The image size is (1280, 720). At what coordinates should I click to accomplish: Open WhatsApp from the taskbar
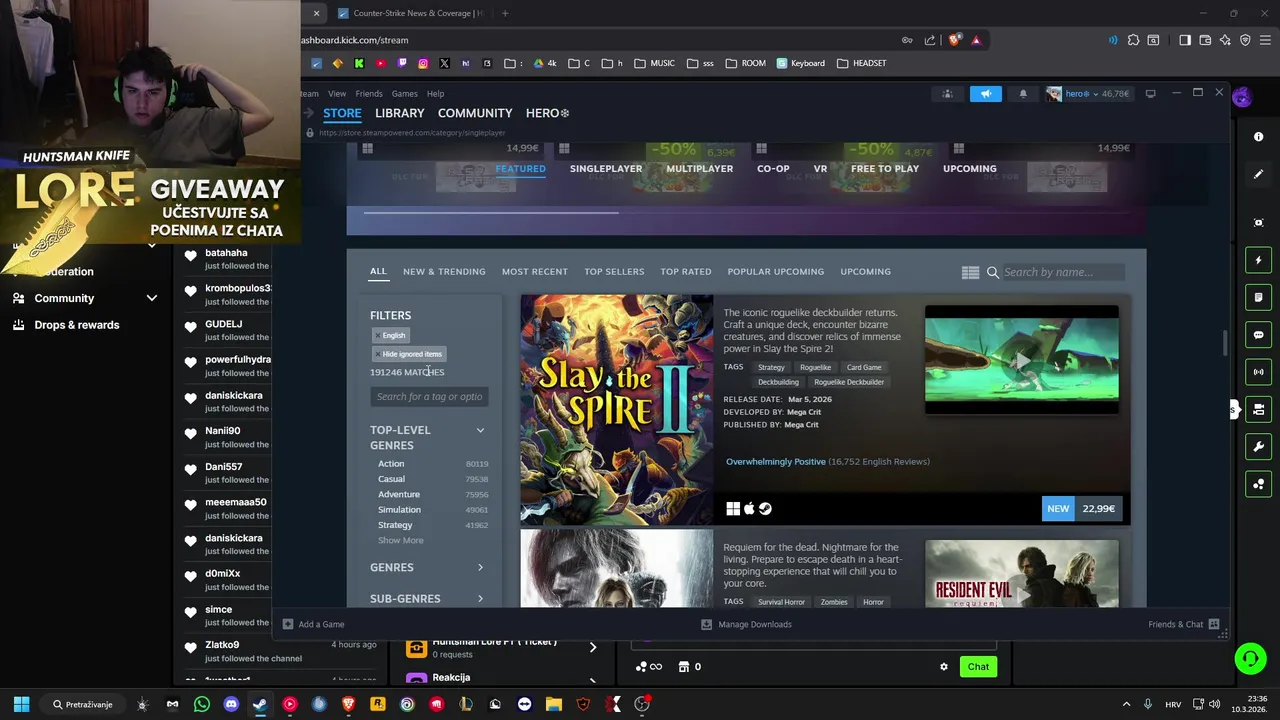(x=202, y=704)
